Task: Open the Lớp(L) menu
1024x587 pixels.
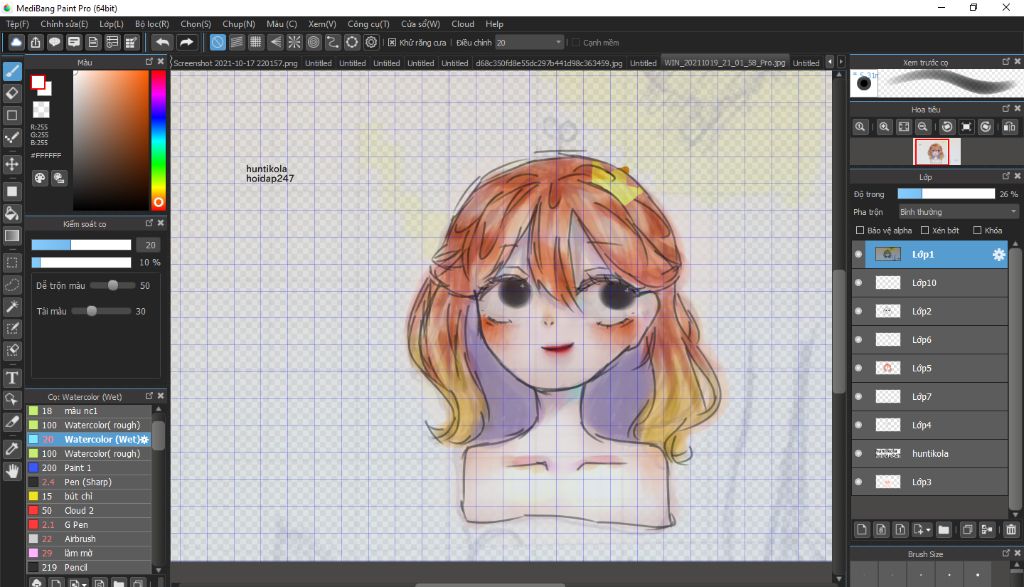Action: [x=111, y=24]
